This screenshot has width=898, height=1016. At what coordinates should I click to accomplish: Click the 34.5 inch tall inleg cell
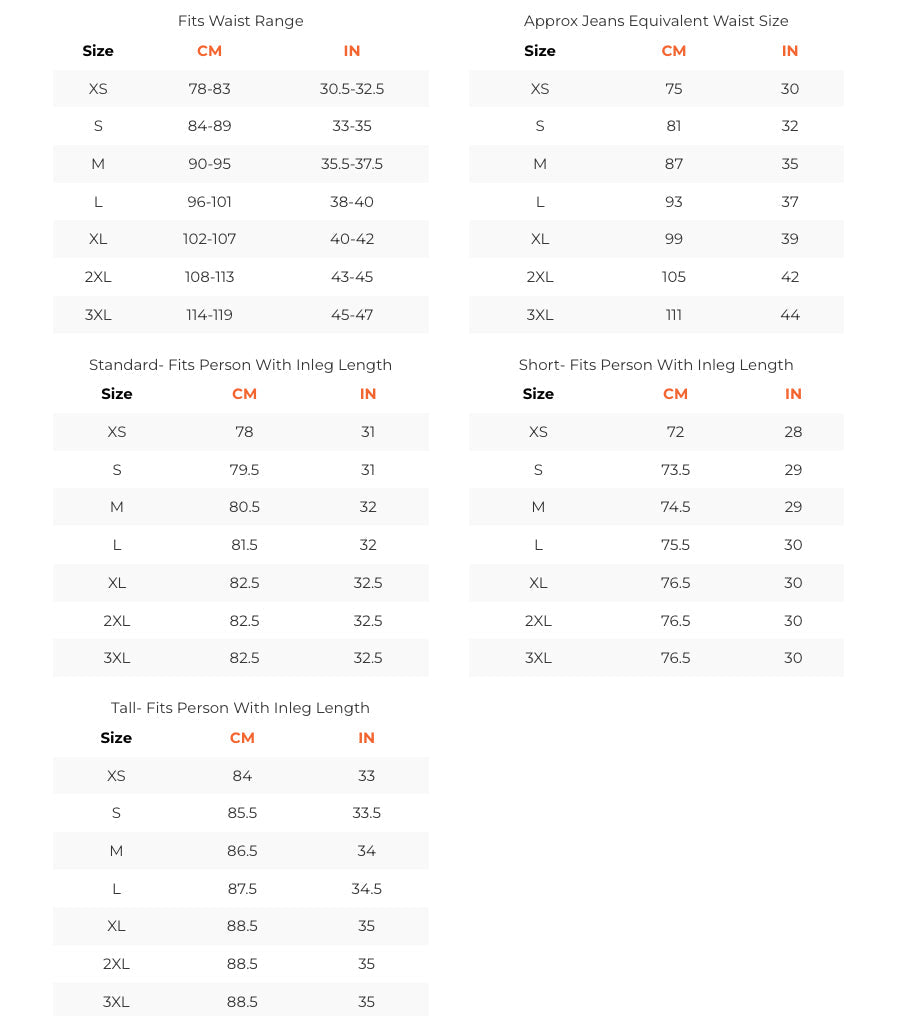[367, 889]
